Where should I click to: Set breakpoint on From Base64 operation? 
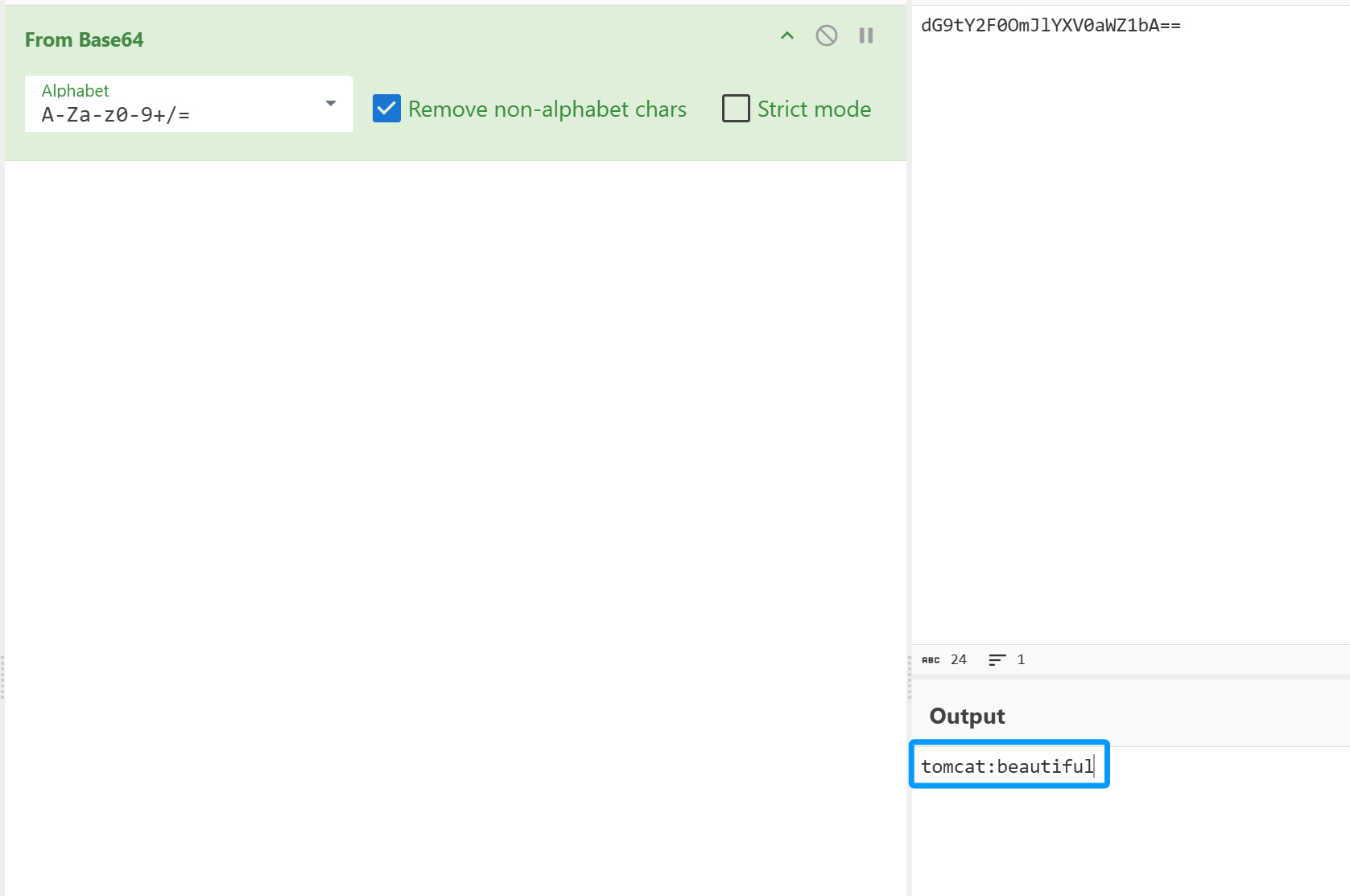click(866, 35)
